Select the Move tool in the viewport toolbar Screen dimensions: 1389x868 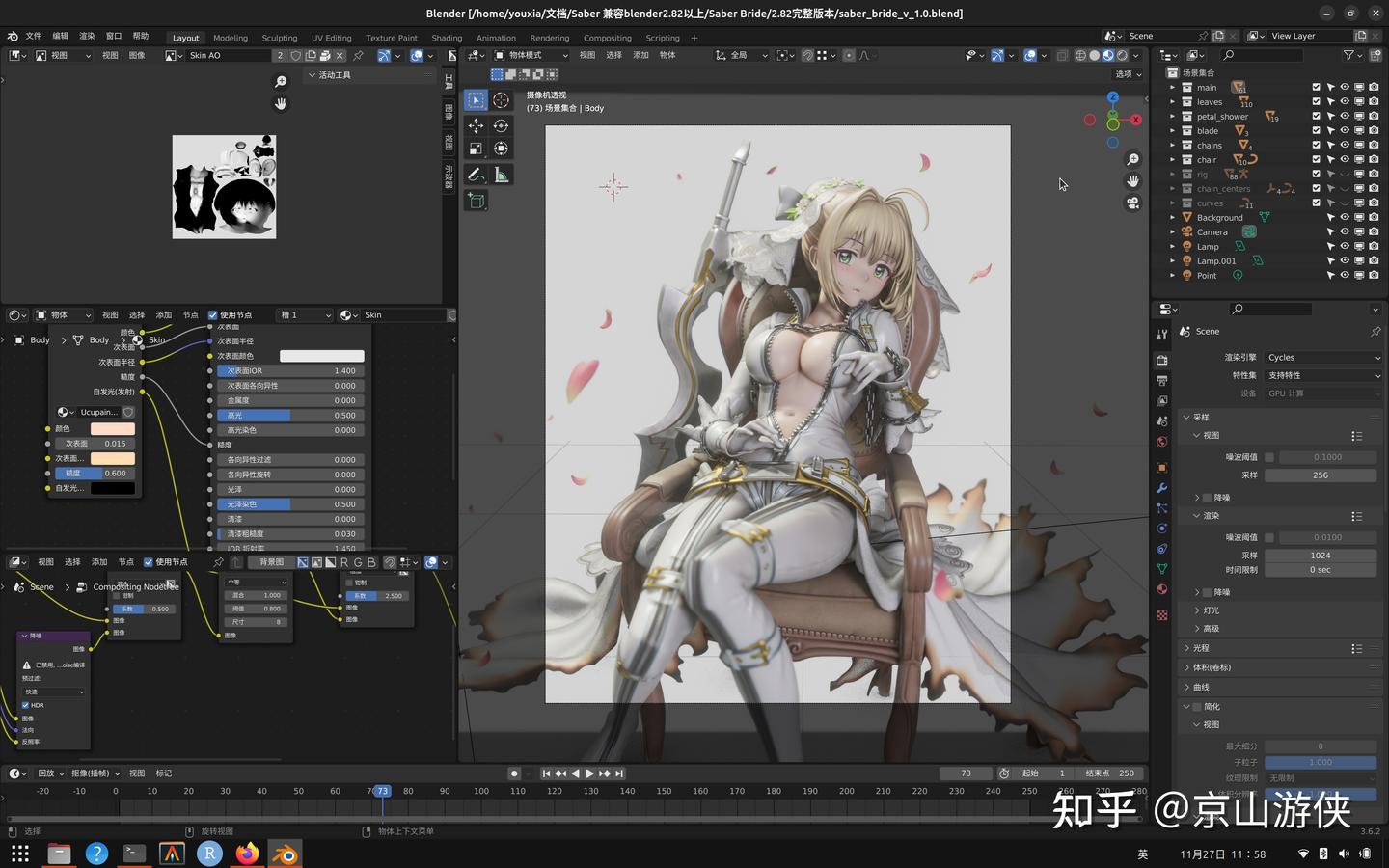pyautogui.click(x=477, y=125)
